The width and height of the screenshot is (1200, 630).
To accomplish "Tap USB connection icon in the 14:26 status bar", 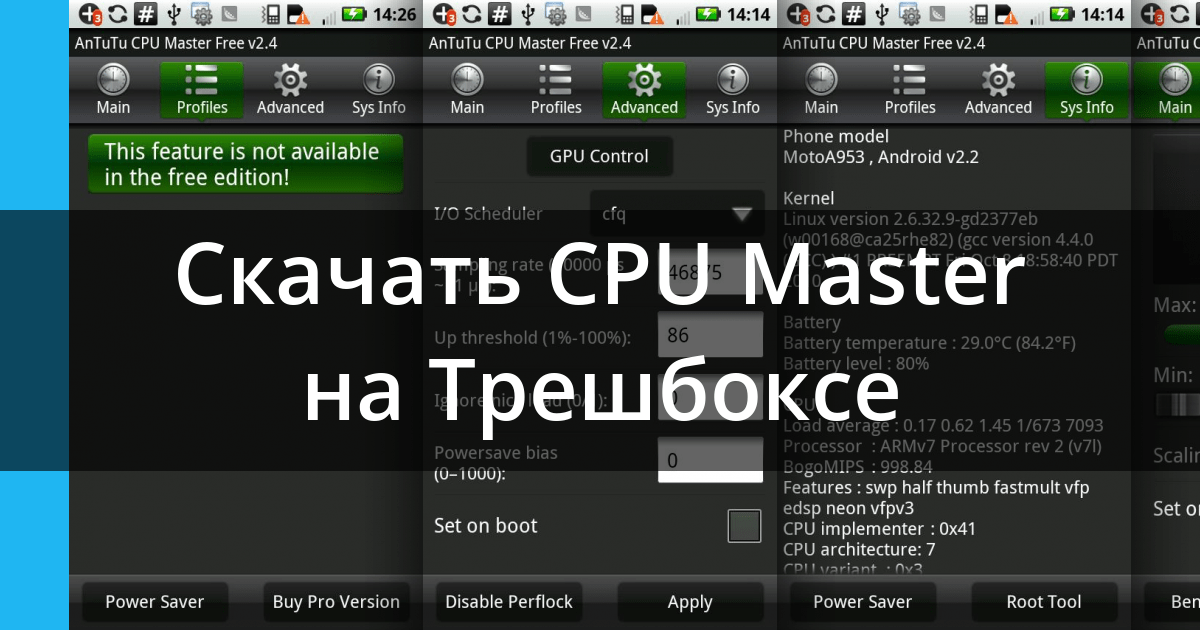I will coord(175,15).
